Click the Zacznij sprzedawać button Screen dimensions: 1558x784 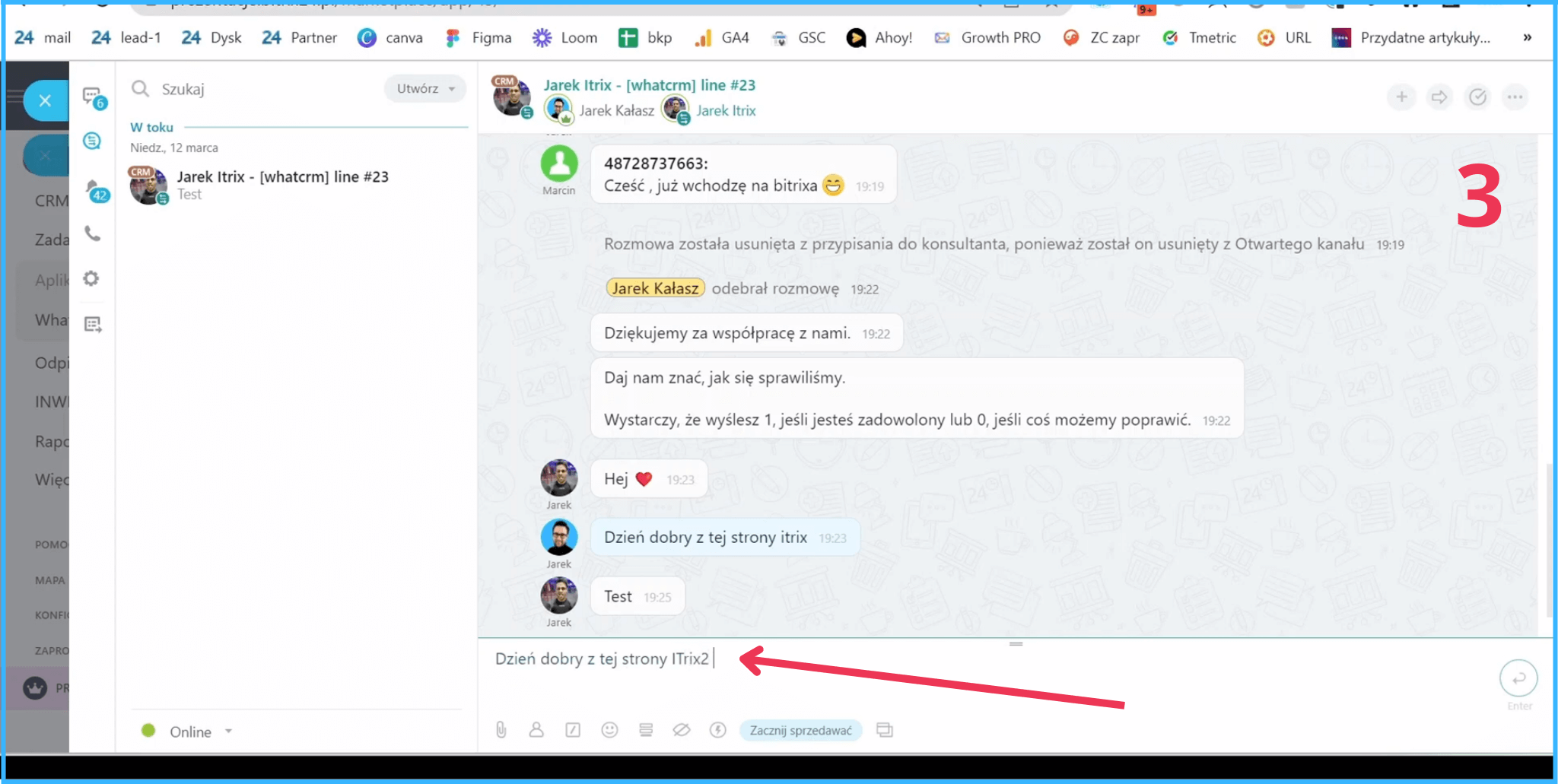[x=800, y=731]
